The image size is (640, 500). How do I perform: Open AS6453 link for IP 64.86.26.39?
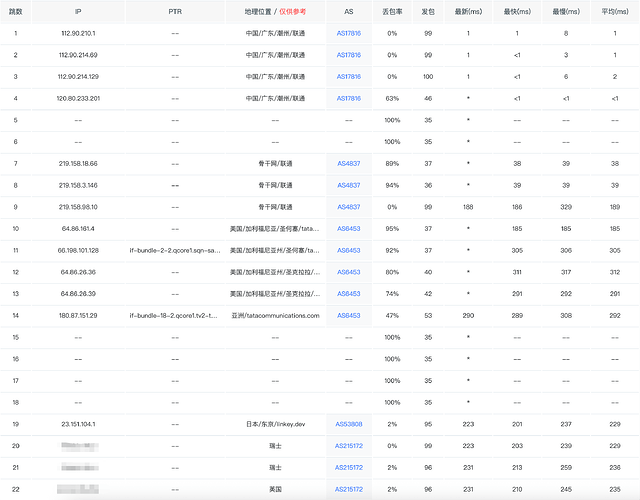(x=349, y=294)
